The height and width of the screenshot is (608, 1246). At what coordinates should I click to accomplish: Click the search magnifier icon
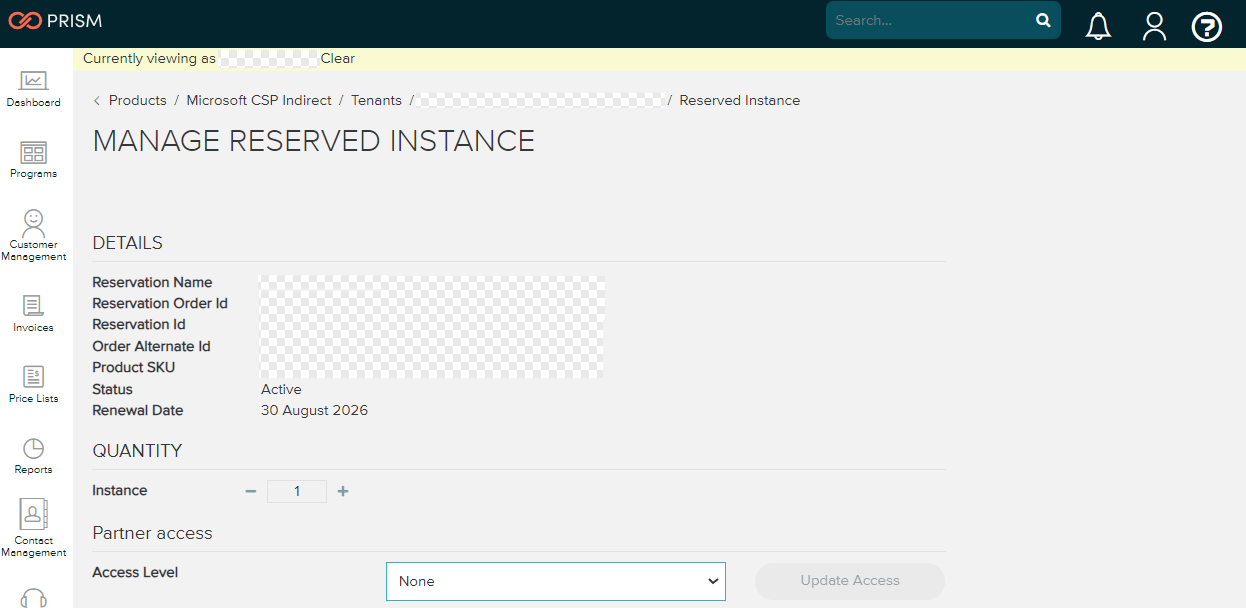coord(1043,20)
